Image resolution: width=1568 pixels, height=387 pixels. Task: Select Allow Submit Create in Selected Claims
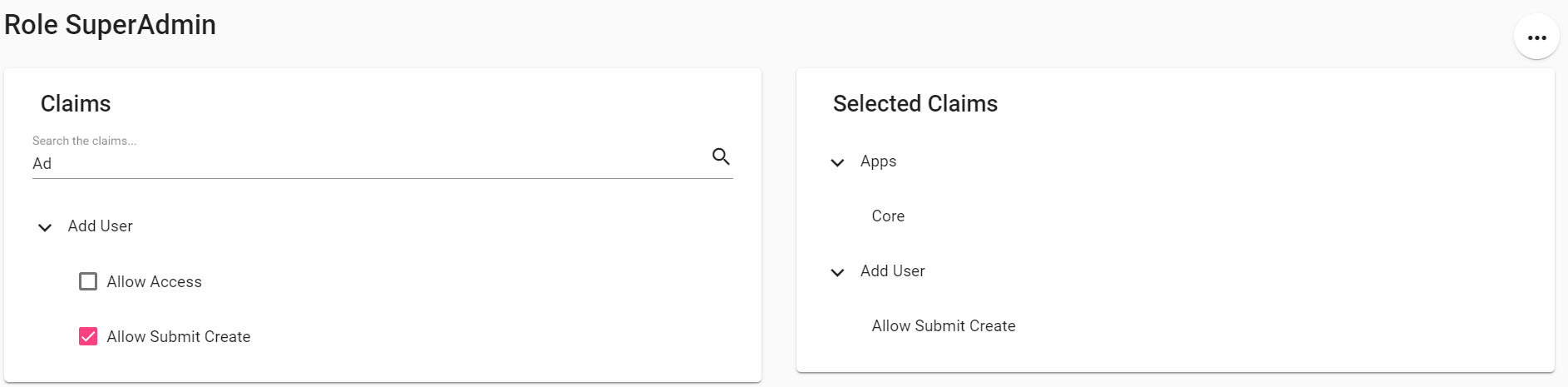pos(944,326)
